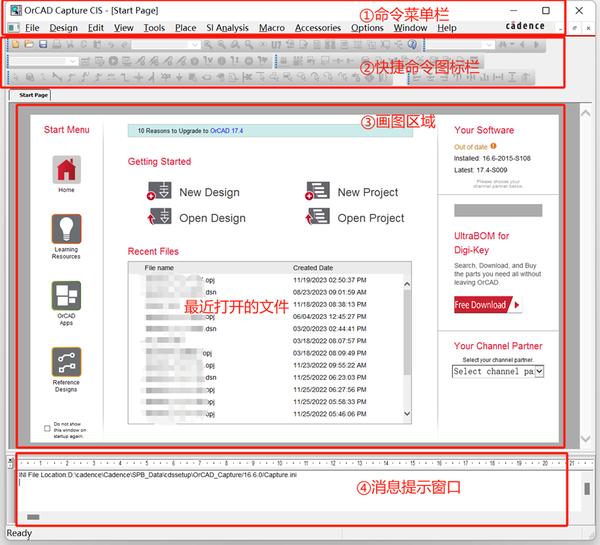Click Recent Files scrollbar down arrow
Image resolution: width=600 pixels, height=545 pixels.
(407, 414)
